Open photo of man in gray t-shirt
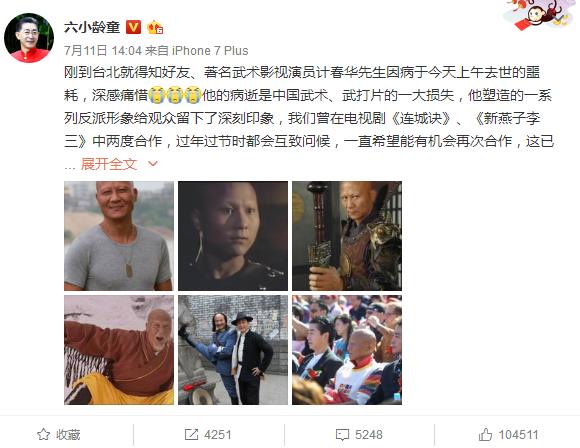Screen dimensions: 580x448 pos(119,236)
